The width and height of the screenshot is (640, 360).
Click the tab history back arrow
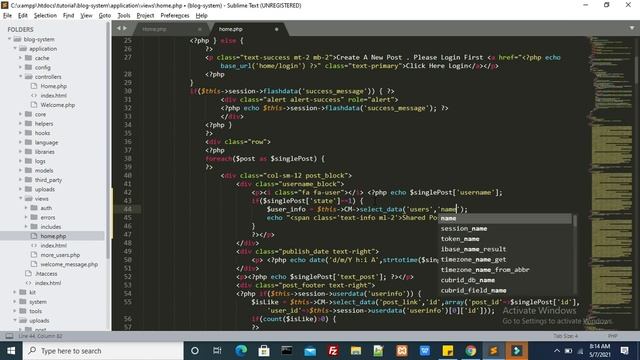pyautogui.click(x=119, y=28)
